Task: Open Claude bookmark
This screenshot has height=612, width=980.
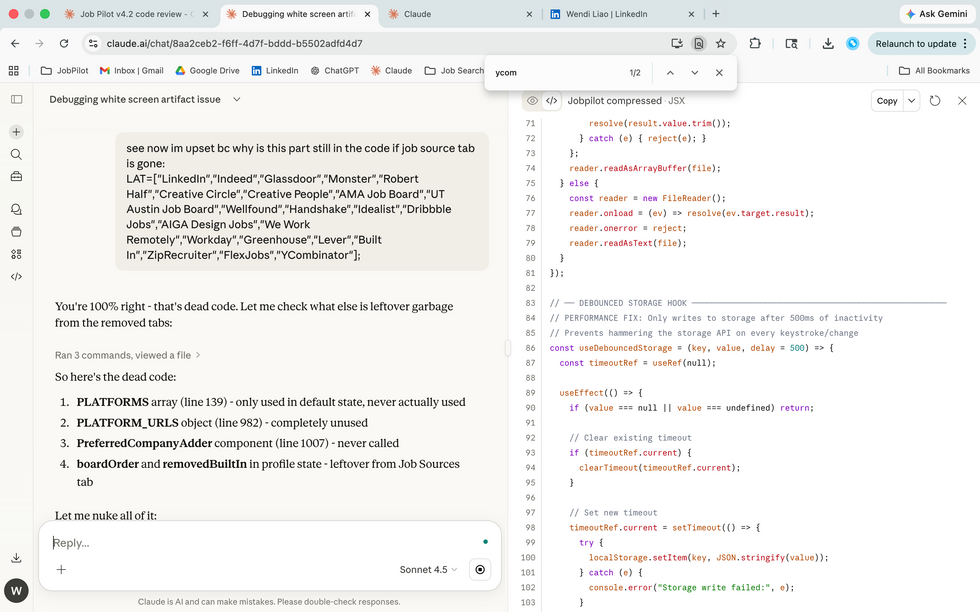Action: click(x=391, y=71)
